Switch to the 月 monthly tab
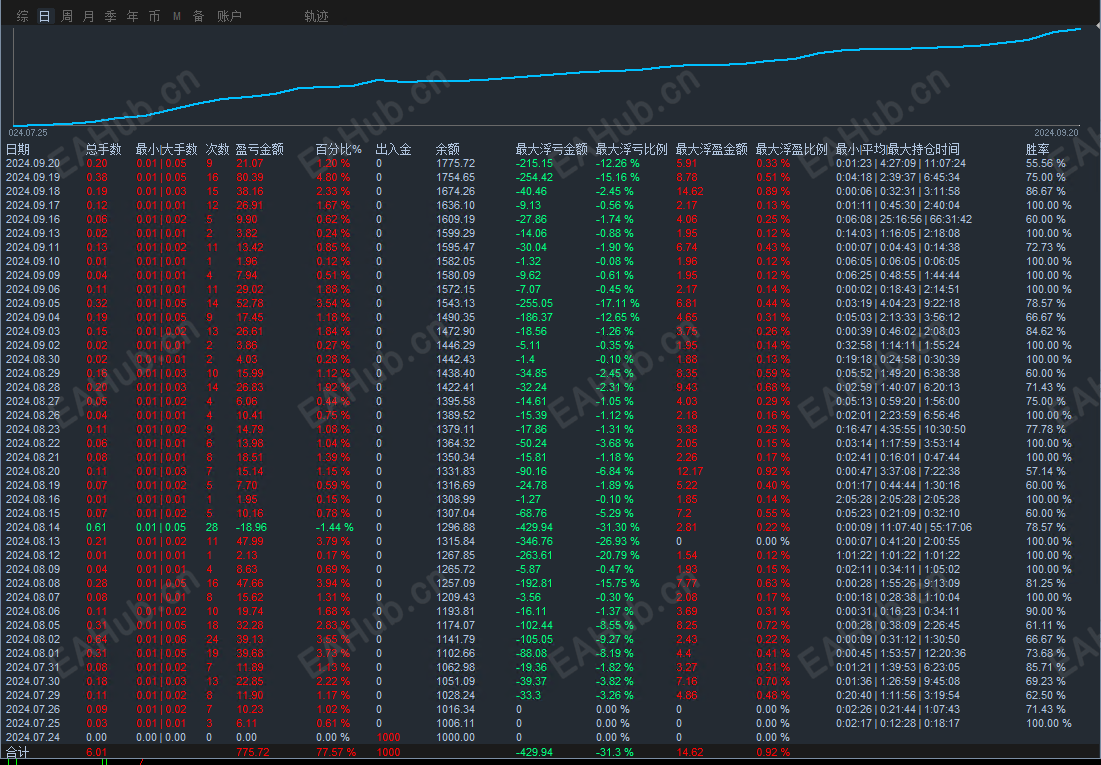This screenshot has width=1101, height=765. 88,16
